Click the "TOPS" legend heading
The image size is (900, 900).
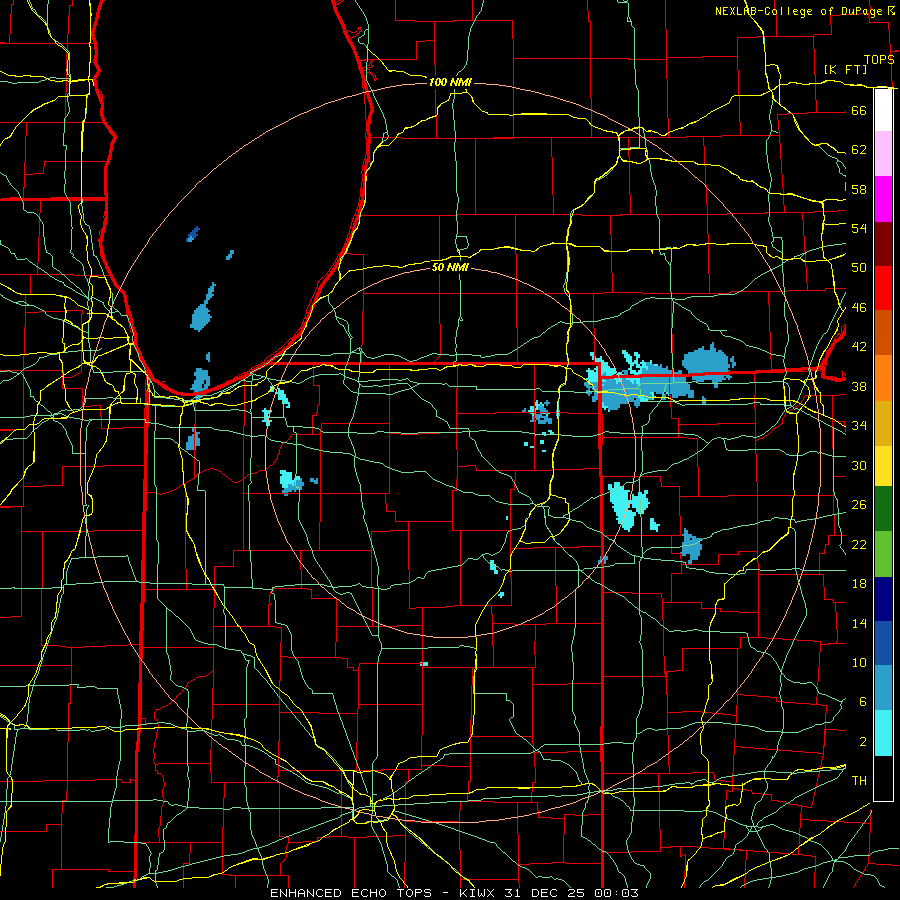point(879,60)
